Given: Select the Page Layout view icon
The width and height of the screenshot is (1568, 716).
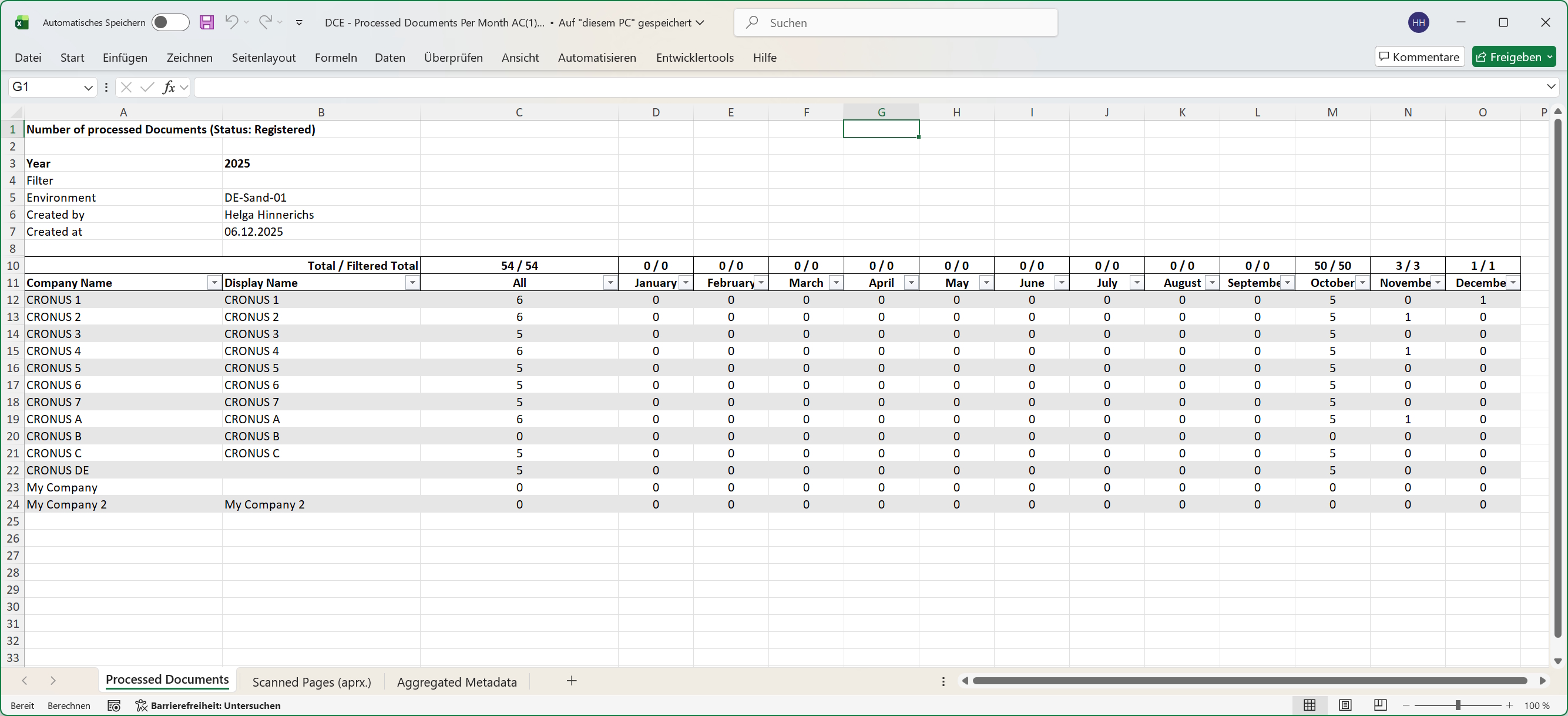Looking at the screenshot, I should pyautogui.click(x=1345, y=705).
